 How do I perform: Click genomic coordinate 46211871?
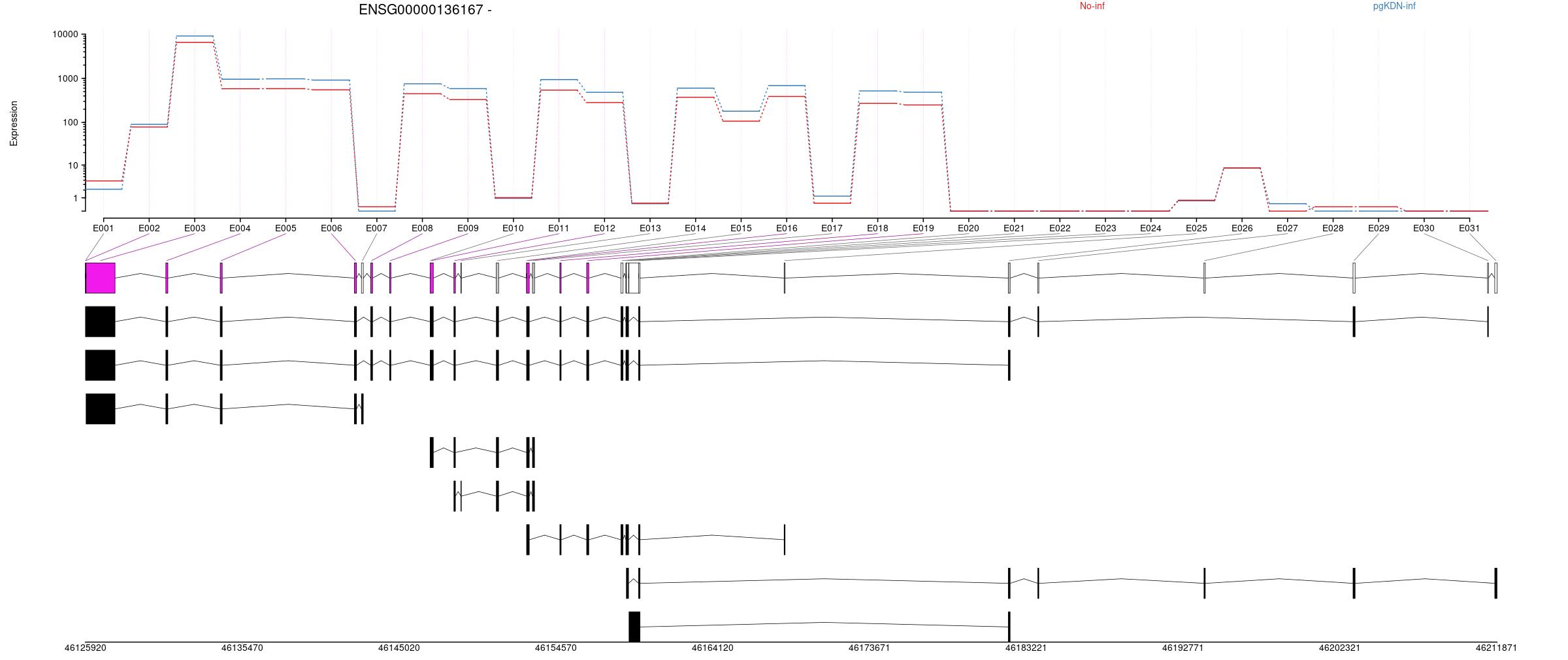point(1496,648)
